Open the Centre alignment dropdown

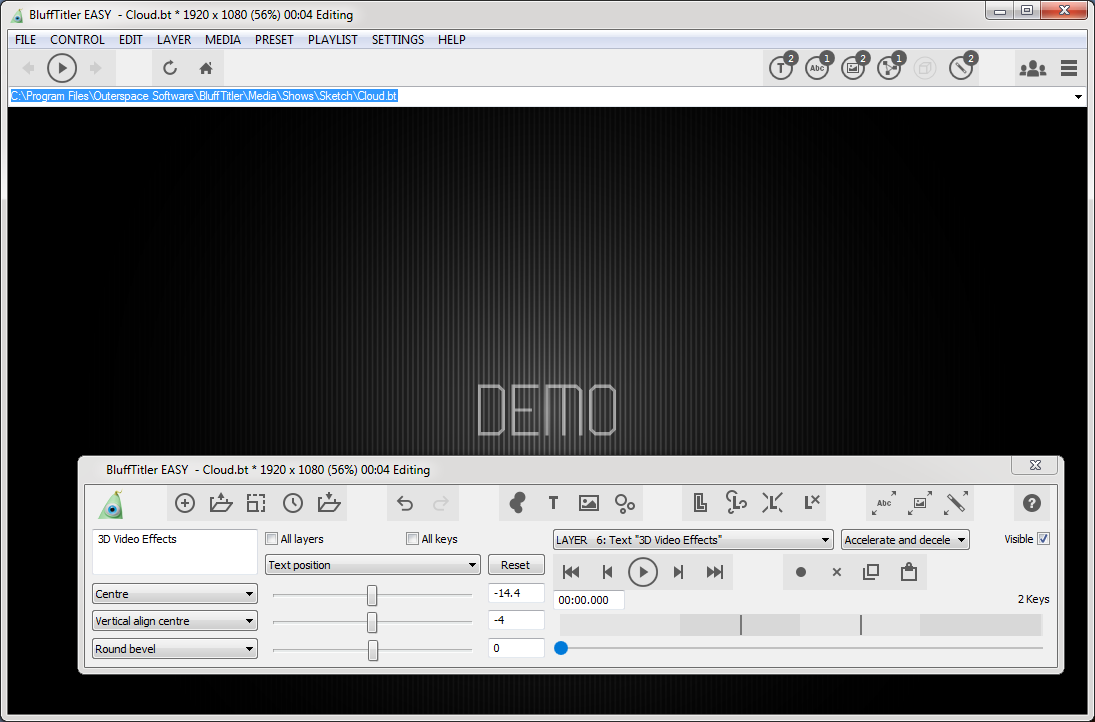pos(175,594)
